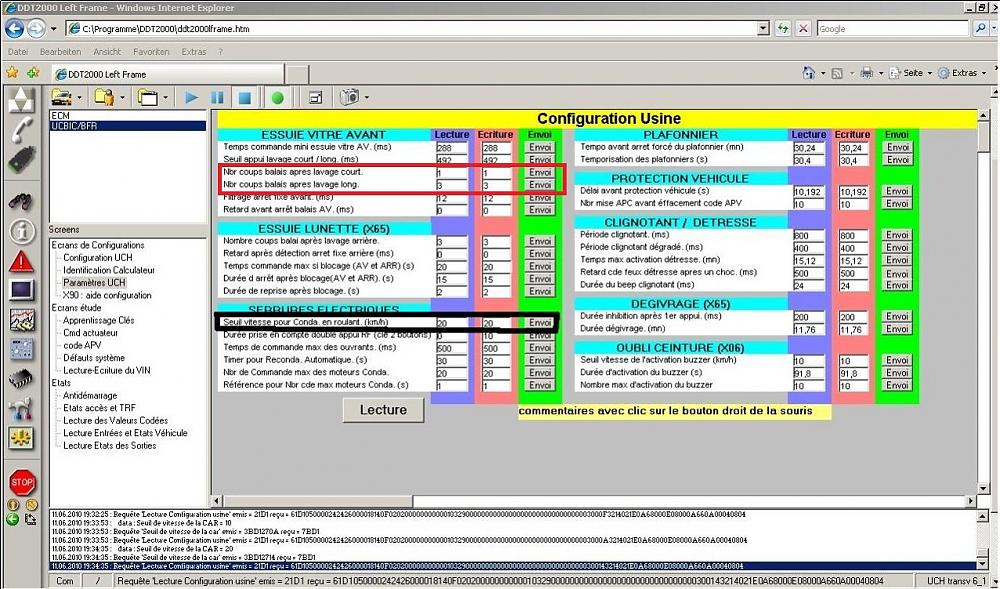The image size is (1000, 589).
Task: Open the Favoriten menu
Action: click(x=151, y=51)
